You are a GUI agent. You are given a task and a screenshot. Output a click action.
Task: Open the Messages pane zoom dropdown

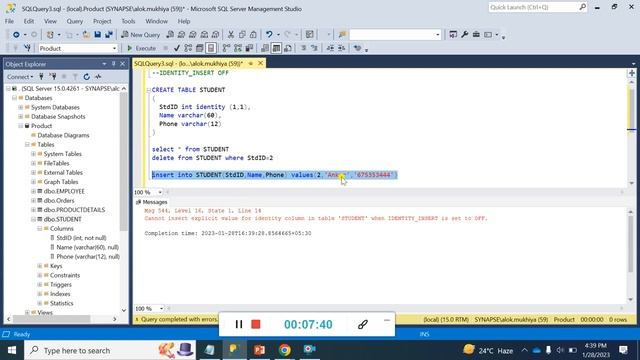[x=161, y=309]
